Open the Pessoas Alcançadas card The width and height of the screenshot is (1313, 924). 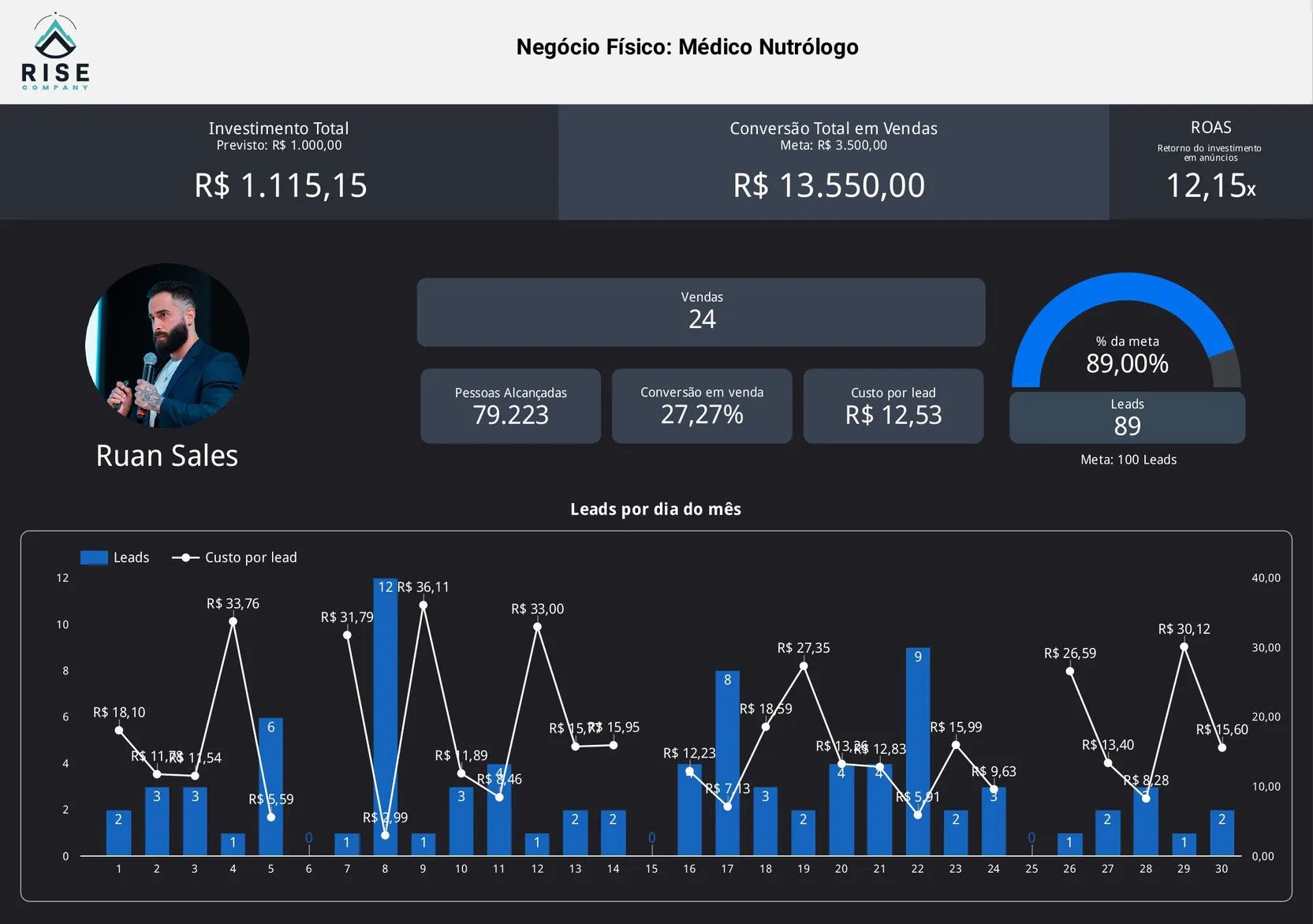pyautogui.click(x=510, y=406)
